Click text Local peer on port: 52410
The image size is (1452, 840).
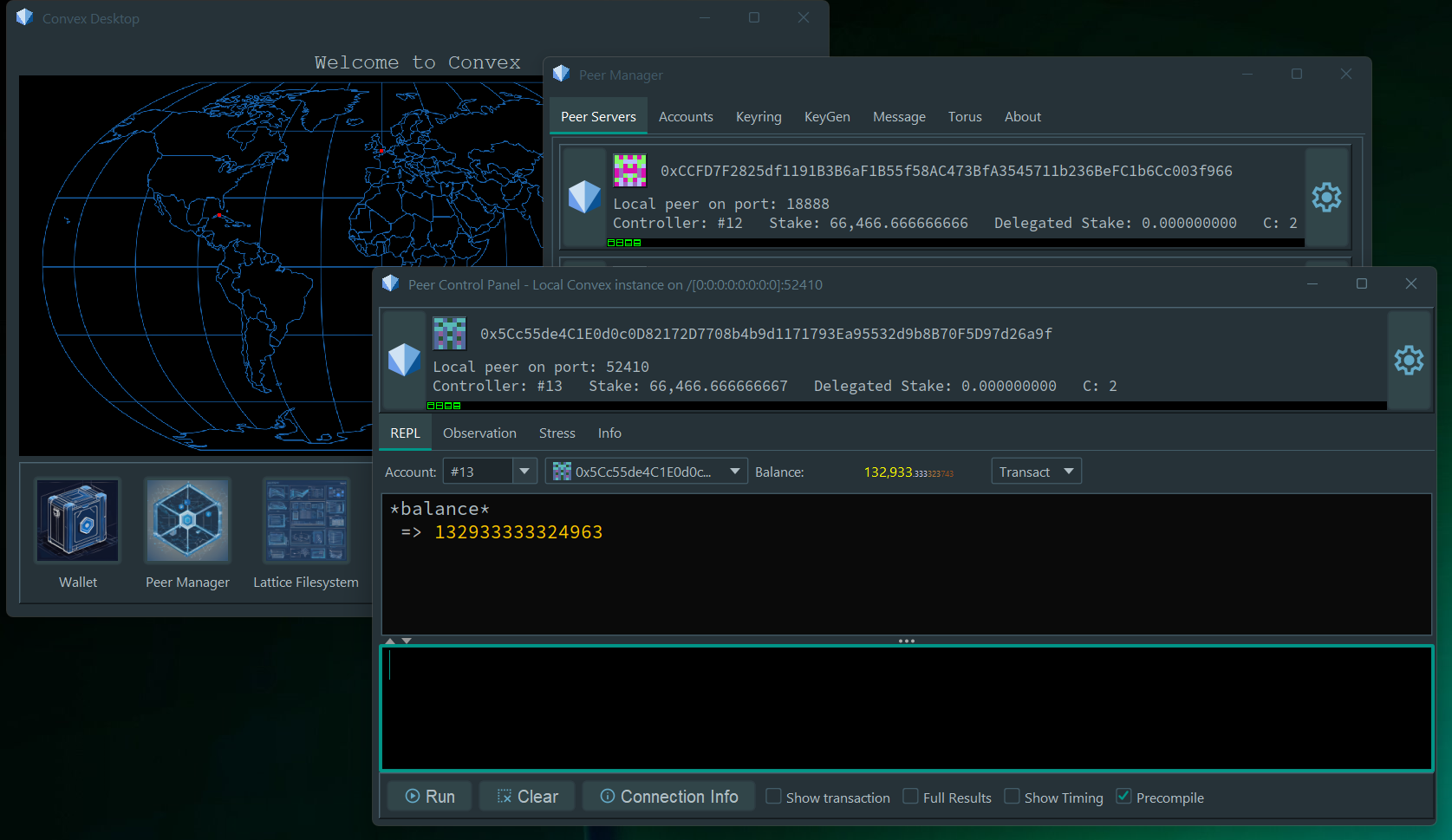coord(541,367)
